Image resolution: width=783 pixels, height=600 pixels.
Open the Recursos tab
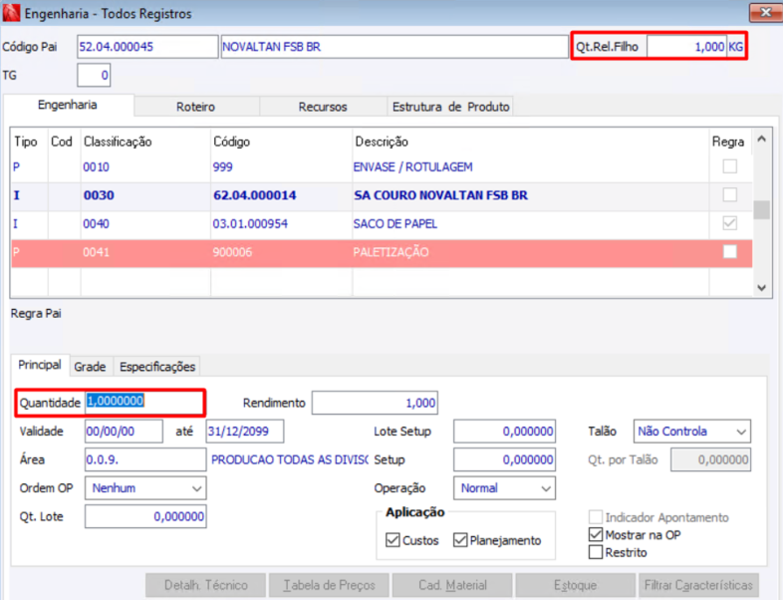tap(323, 107)
